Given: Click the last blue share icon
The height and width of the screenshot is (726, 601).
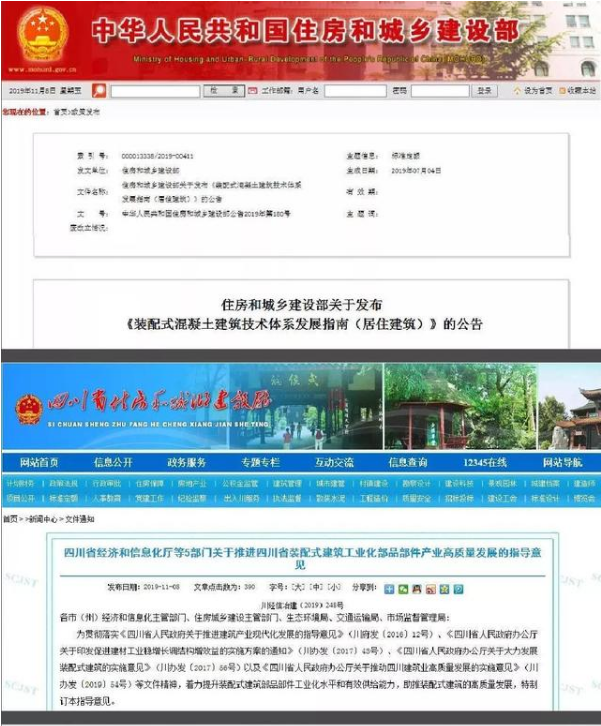Looking at the screenshot, I should 458,589.
